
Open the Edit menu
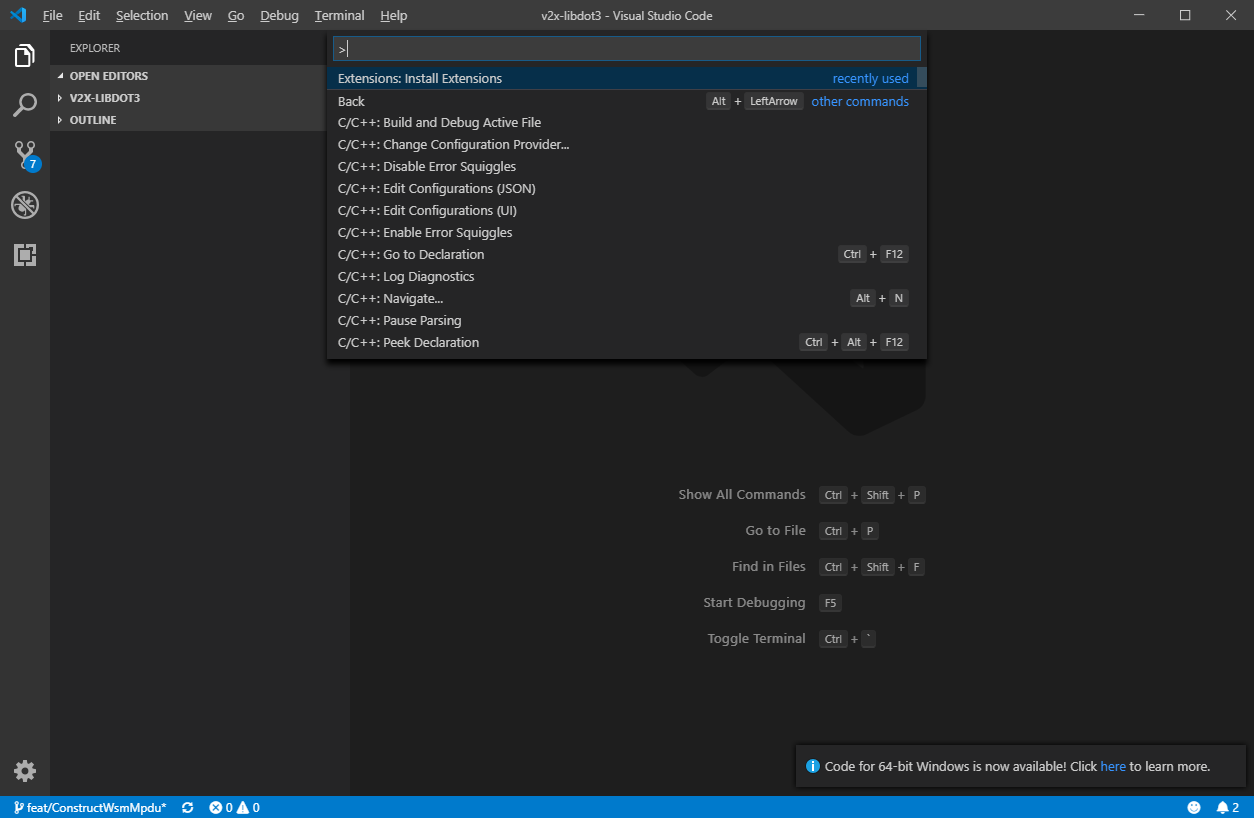tap(89, 16)
